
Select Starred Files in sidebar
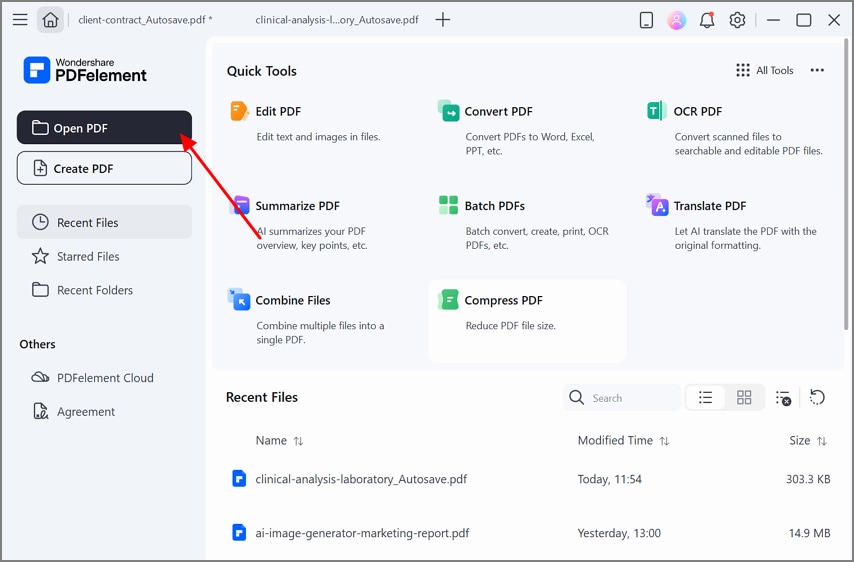88,257
